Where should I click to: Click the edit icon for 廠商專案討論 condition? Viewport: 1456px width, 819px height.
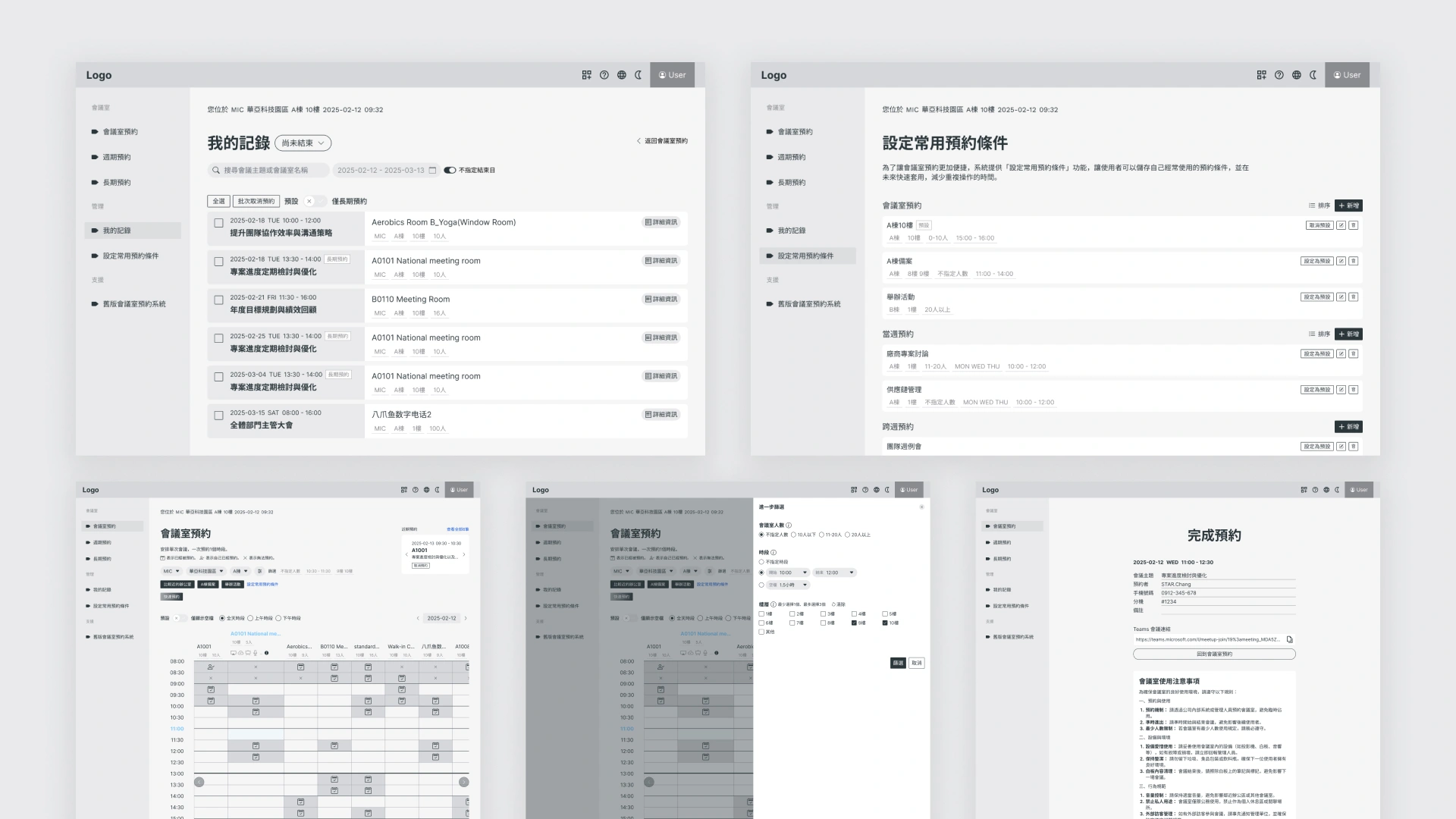point(1341,354)
